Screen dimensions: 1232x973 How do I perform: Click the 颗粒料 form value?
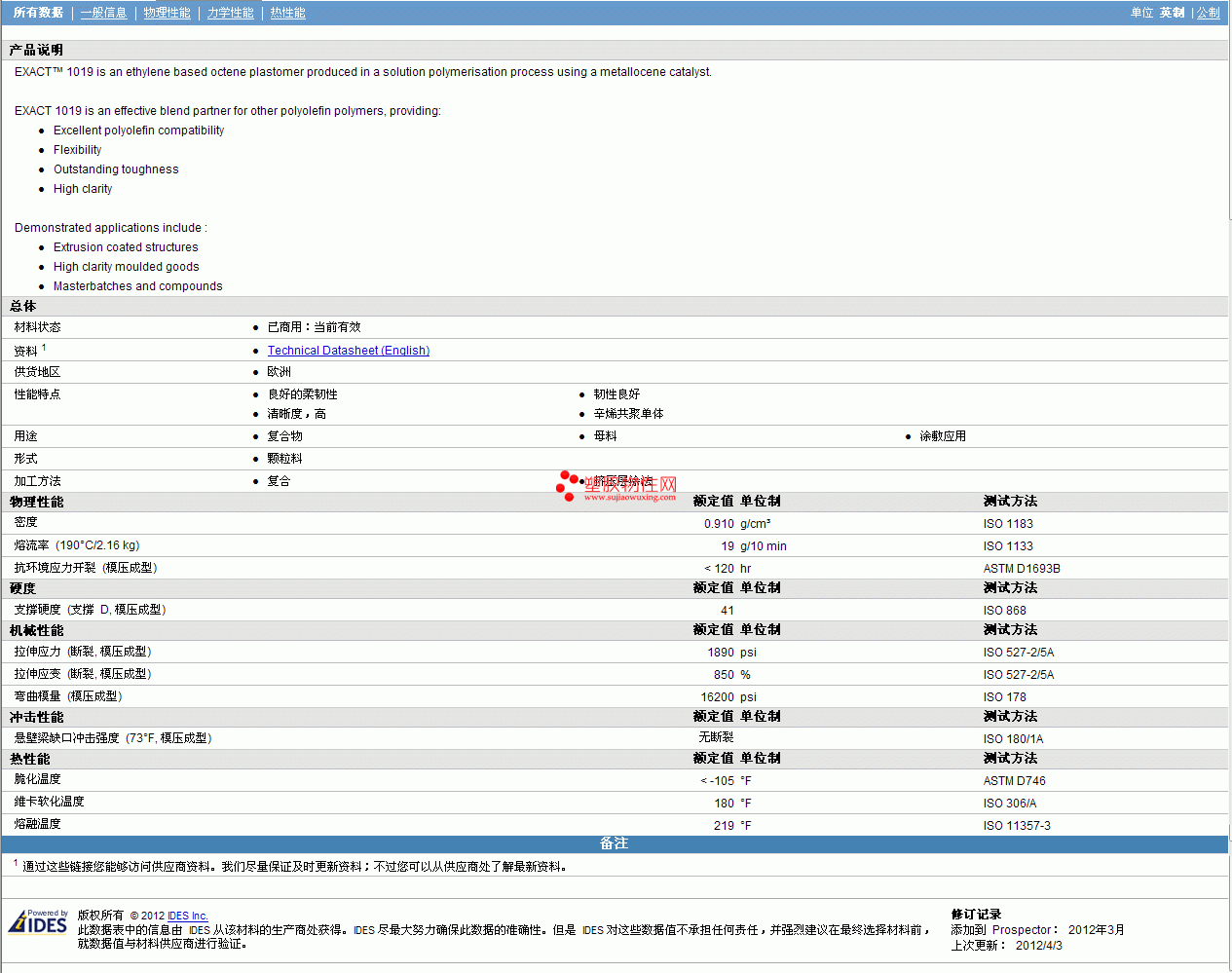click(284, 459)
